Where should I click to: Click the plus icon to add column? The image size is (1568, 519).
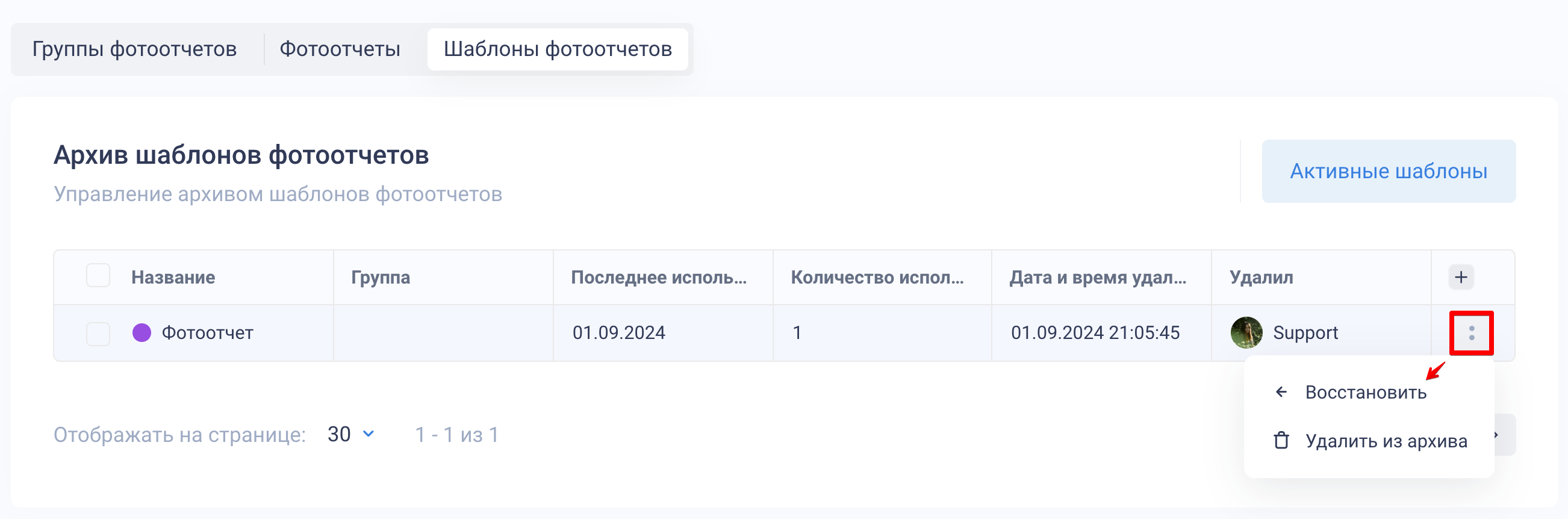pyautogui.click(x=1460, y=278)
